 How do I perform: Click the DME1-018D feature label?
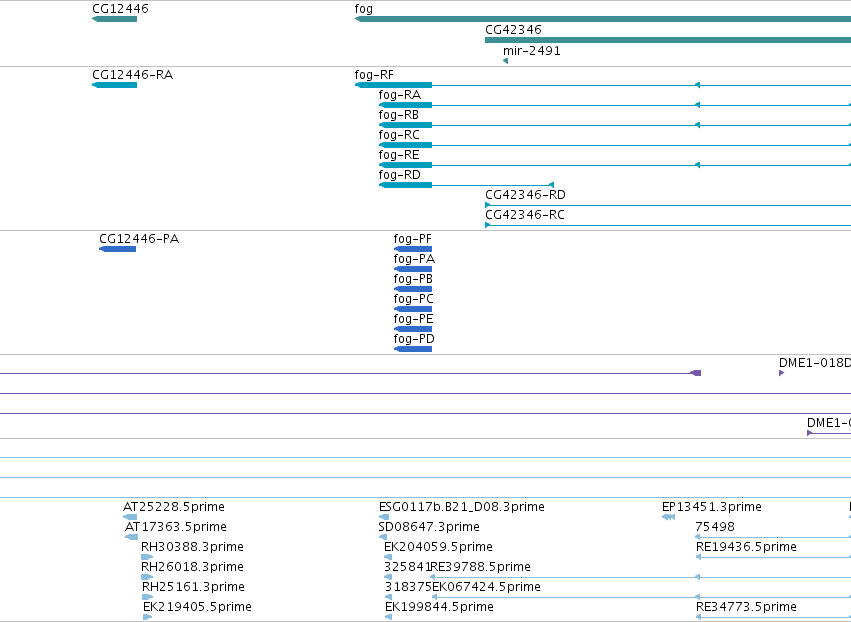[815, 363]
